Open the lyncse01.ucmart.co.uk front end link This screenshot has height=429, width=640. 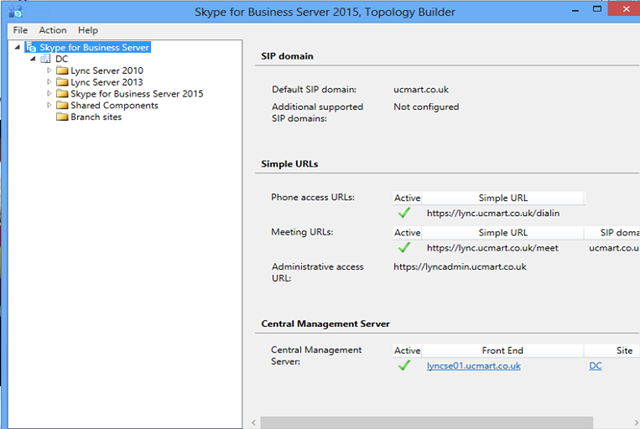click(473, 367)
